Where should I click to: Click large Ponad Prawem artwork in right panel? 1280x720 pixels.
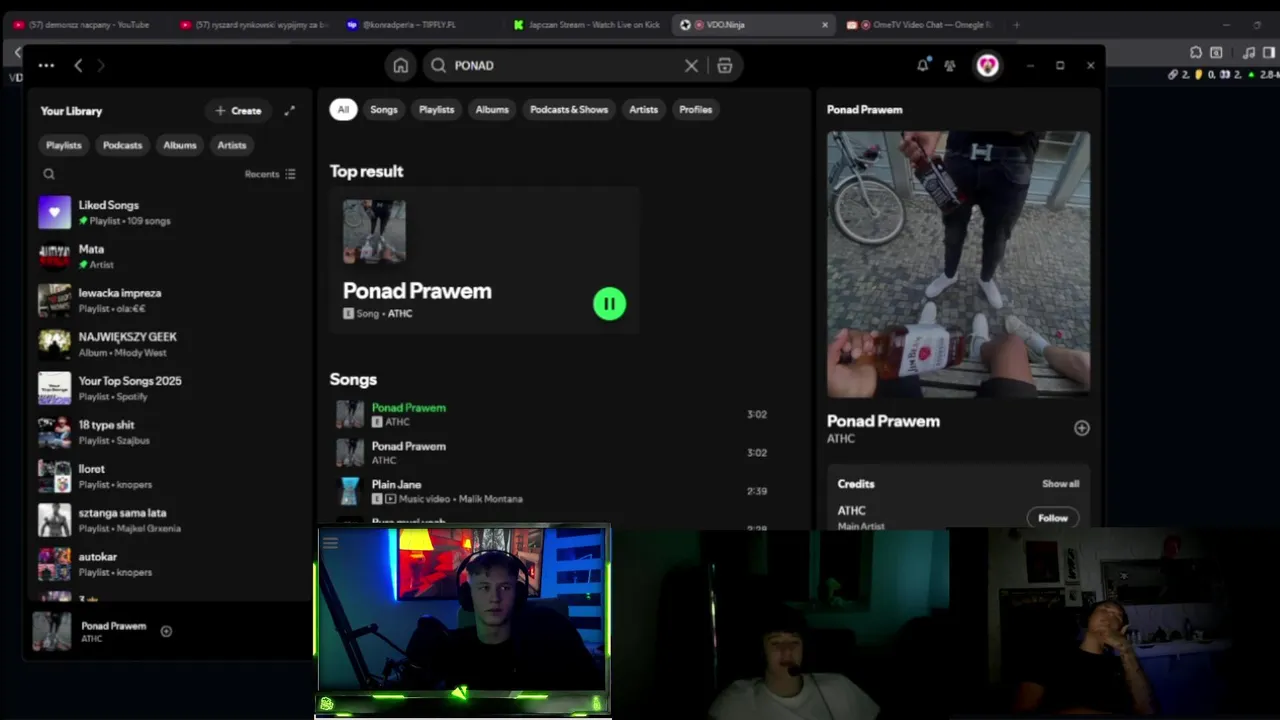point(958,264)
